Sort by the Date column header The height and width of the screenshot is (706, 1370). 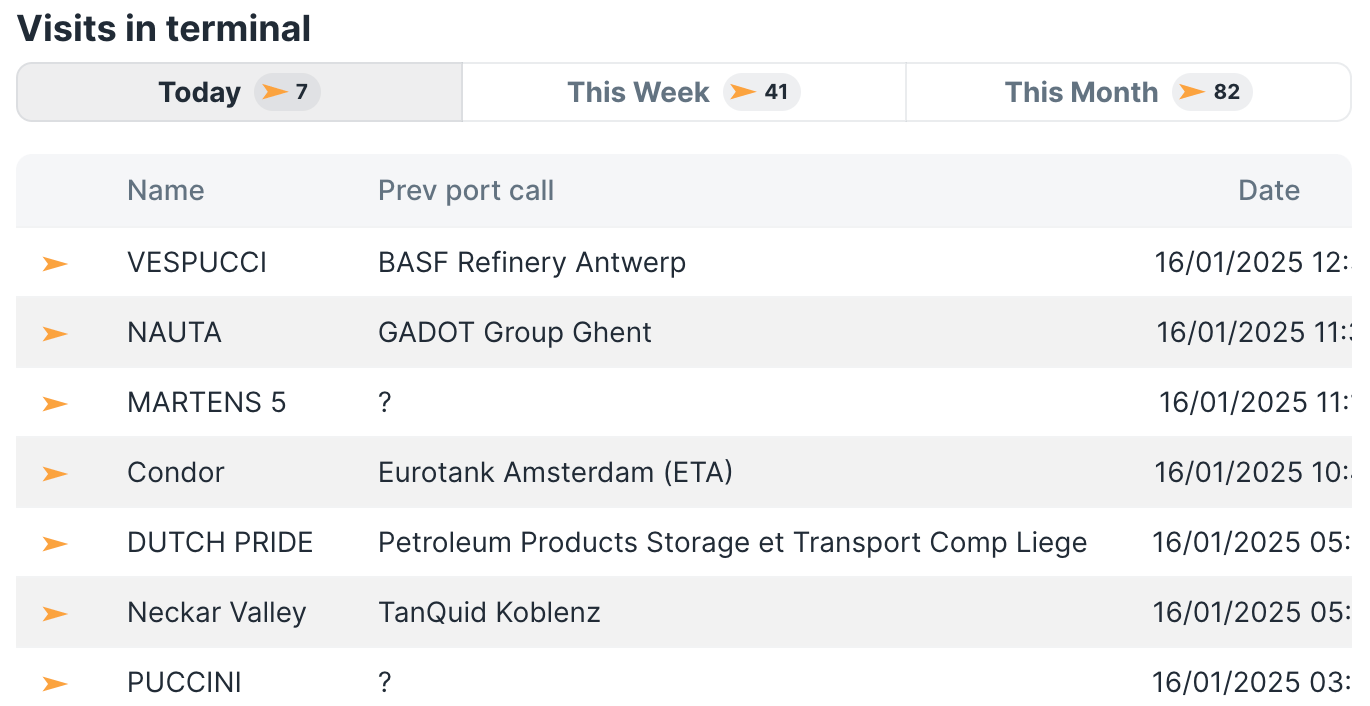(1269, 191)
